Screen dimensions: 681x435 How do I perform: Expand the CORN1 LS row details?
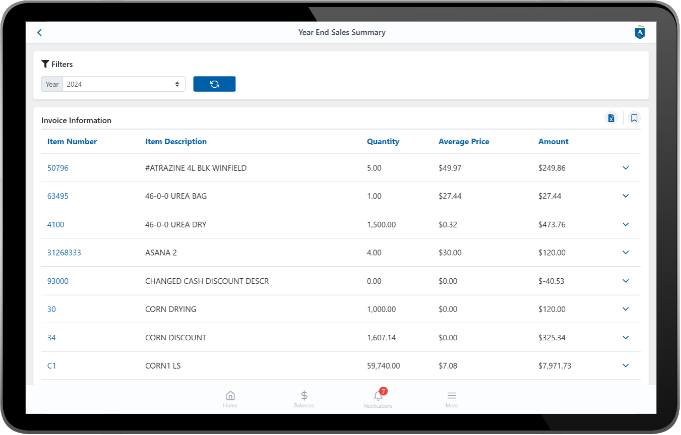626,366
